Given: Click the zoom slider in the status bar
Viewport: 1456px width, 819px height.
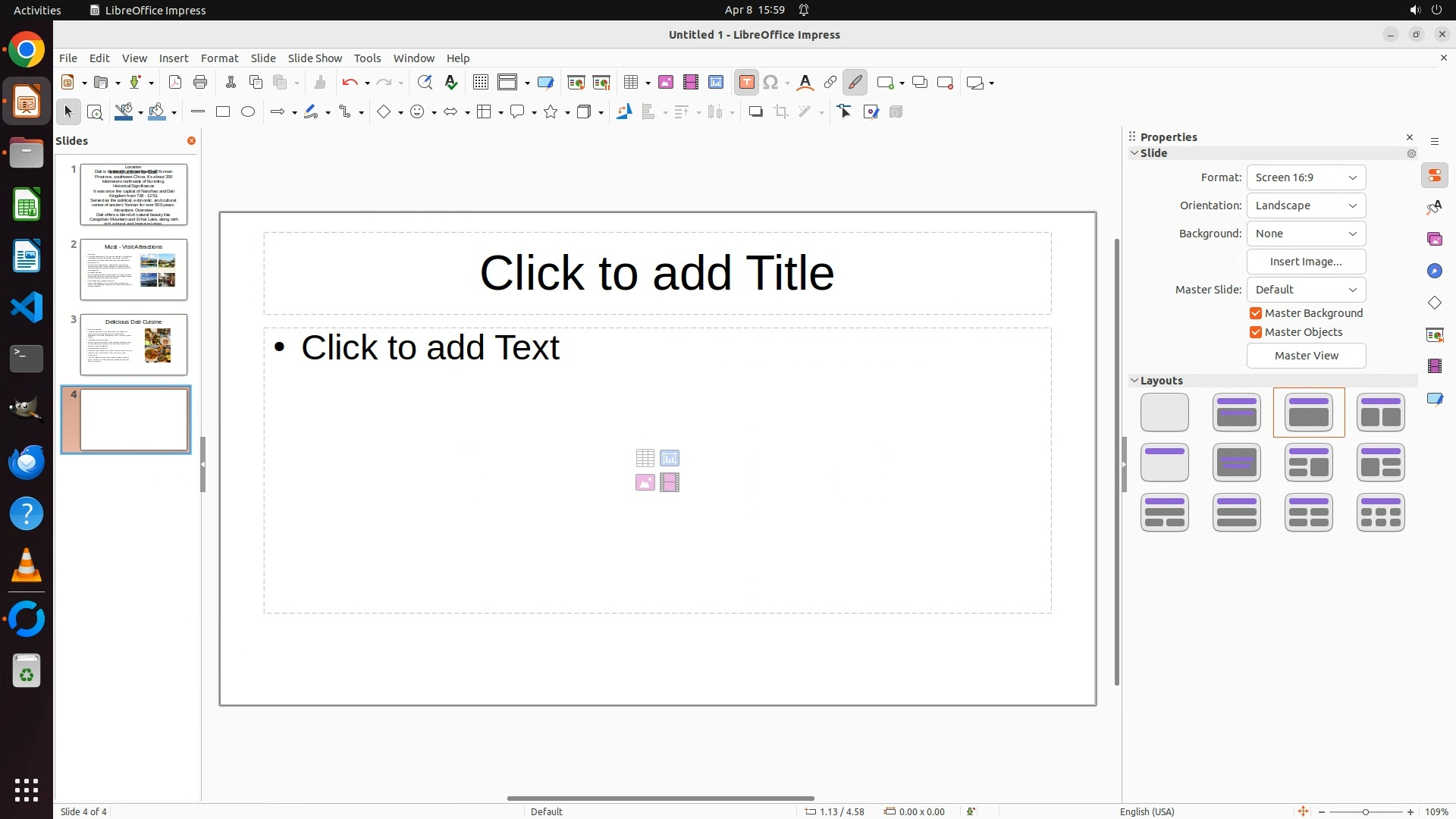Looking at the screenshot, I should [1365, 811].
